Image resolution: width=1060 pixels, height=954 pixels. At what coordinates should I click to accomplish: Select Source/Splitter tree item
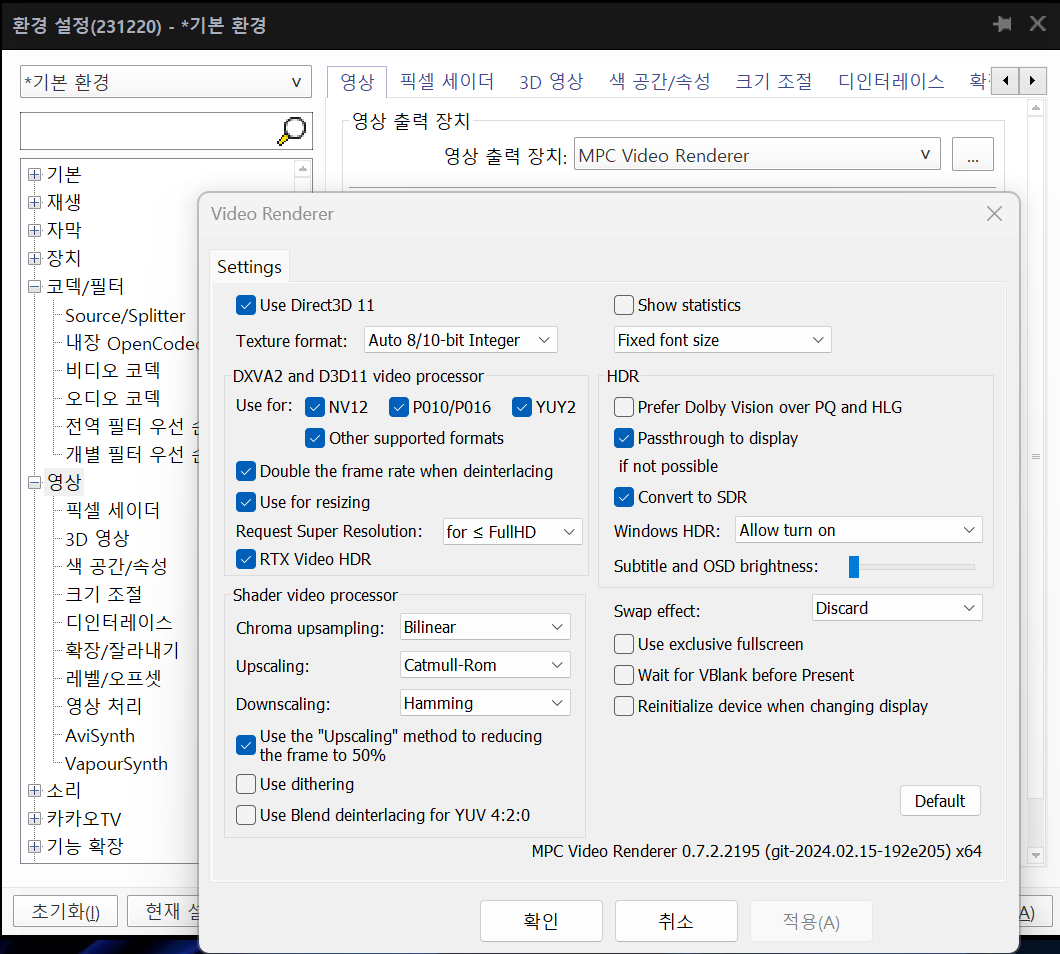125,316
